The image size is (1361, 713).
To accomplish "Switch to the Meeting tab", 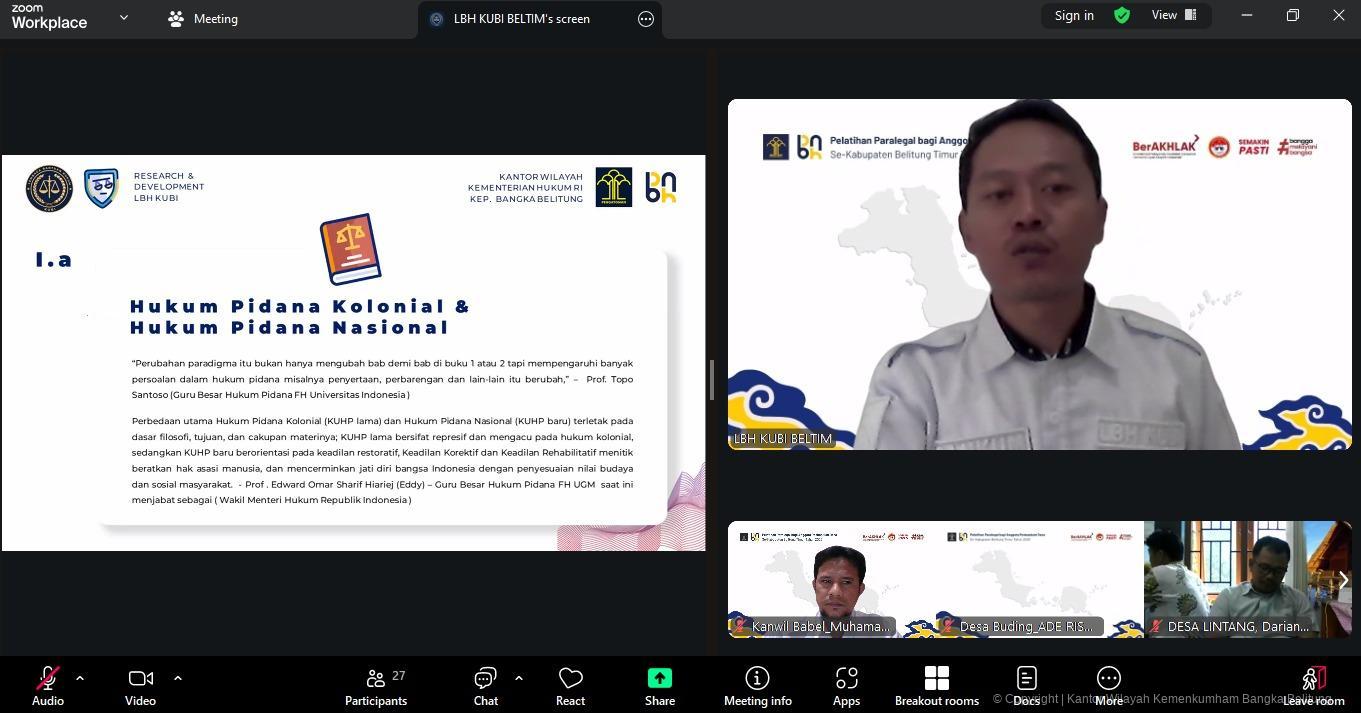I will pyautogui.click(x=203, y=19).
